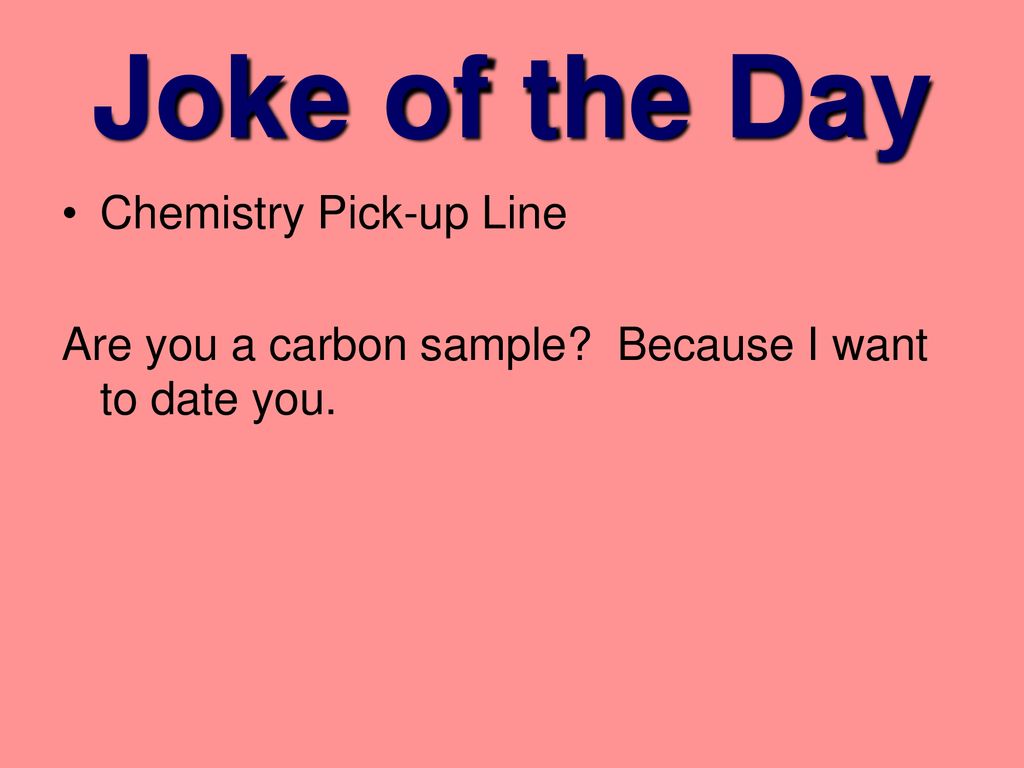Screen dimensions: 1024x768
Task: Select the word 'Day' in the title
Action: [x=829, y=108]
